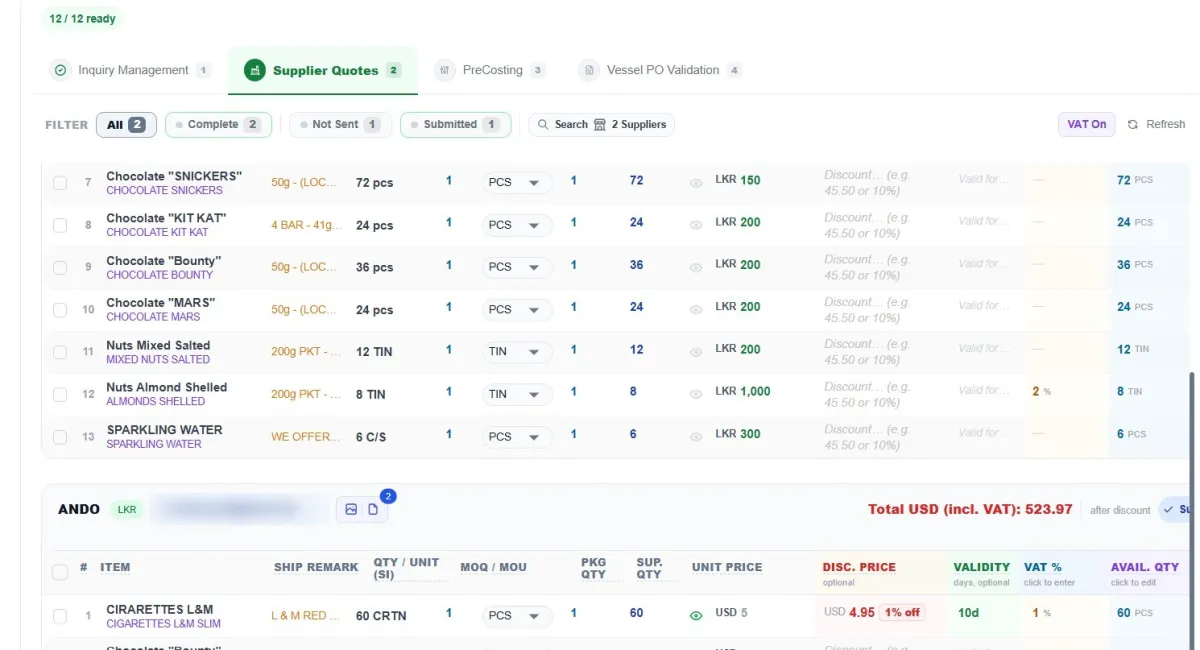Check the CIRARETTES L&M row checkbox
Viewport: 1200px width, 650px height.
[60, 616]
